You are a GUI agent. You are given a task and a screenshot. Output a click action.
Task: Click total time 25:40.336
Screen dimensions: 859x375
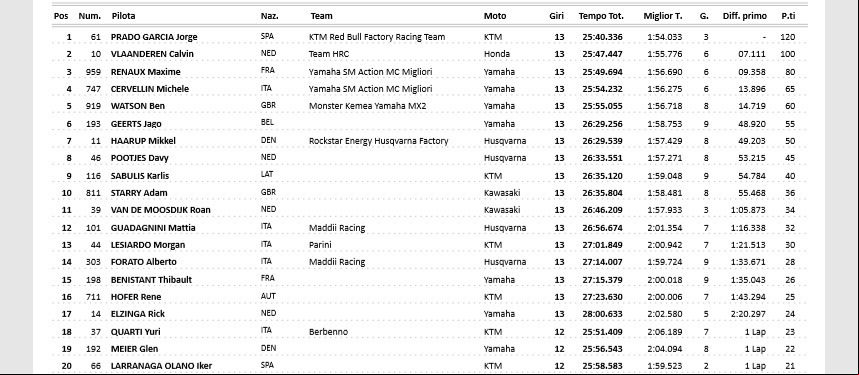(603, 37)
